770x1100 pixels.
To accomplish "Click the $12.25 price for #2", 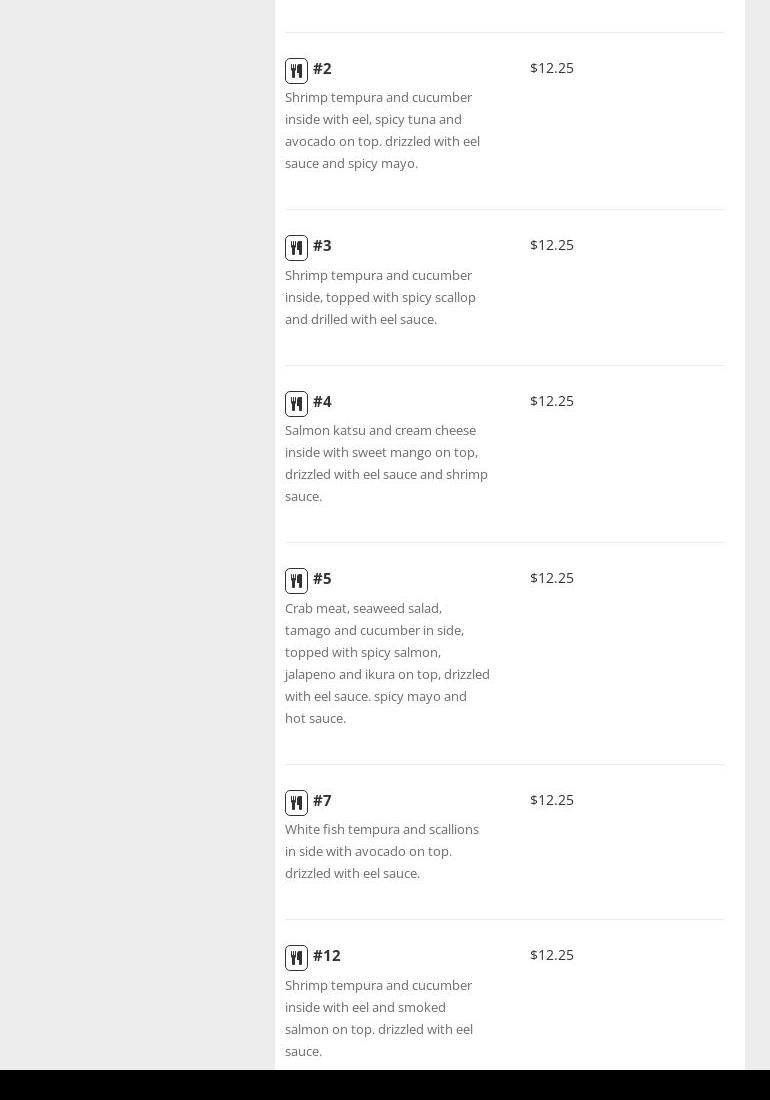I will pos(552,68).
